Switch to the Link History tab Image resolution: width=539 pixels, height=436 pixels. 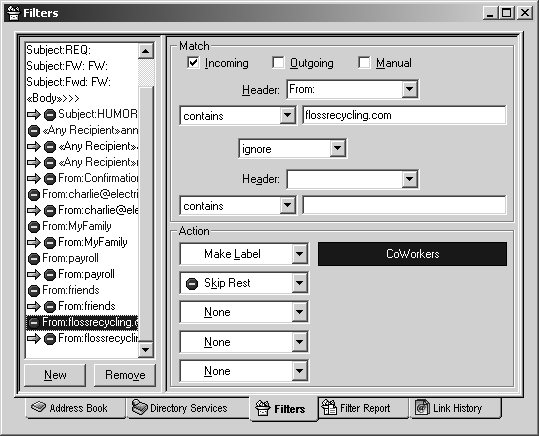tap(455, 408)
